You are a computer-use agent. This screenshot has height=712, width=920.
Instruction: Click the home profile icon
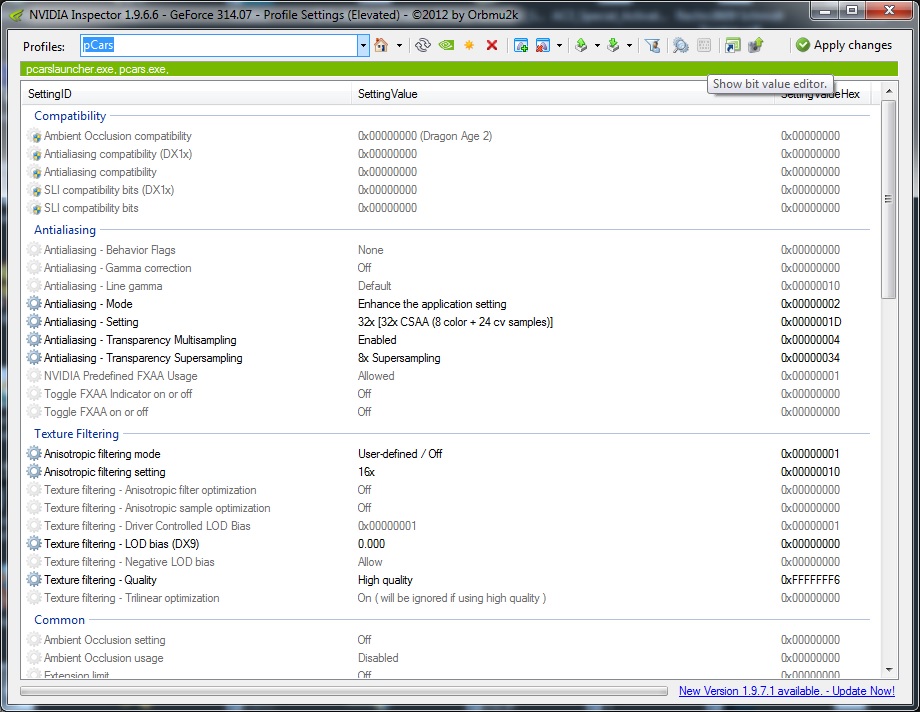point(381,45)
